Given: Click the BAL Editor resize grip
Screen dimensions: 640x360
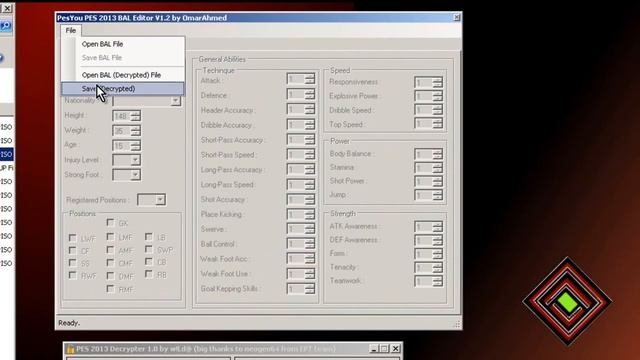Looking at the screenshot, I should coord(457,324).
